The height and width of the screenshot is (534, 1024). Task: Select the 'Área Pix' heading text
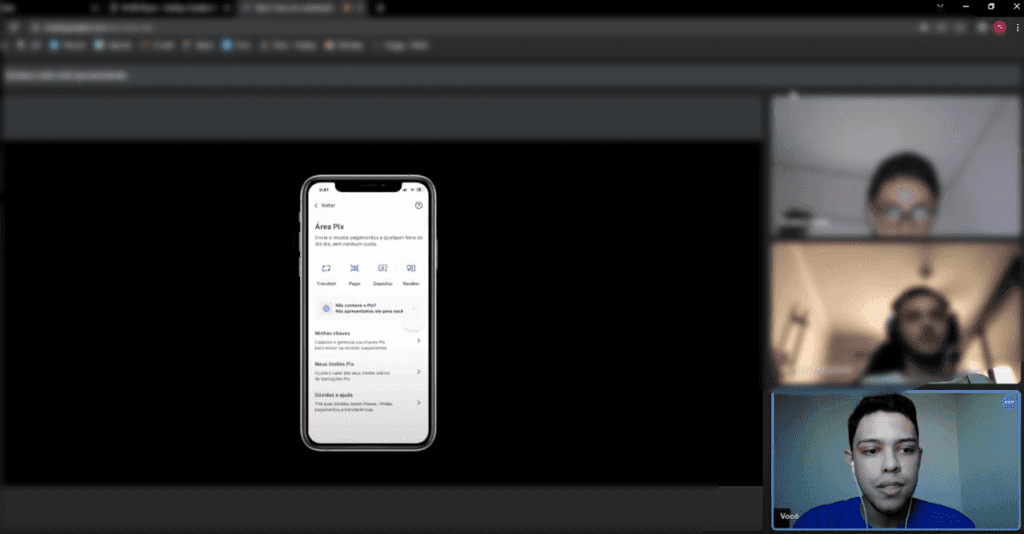click(x=329, y=227)
